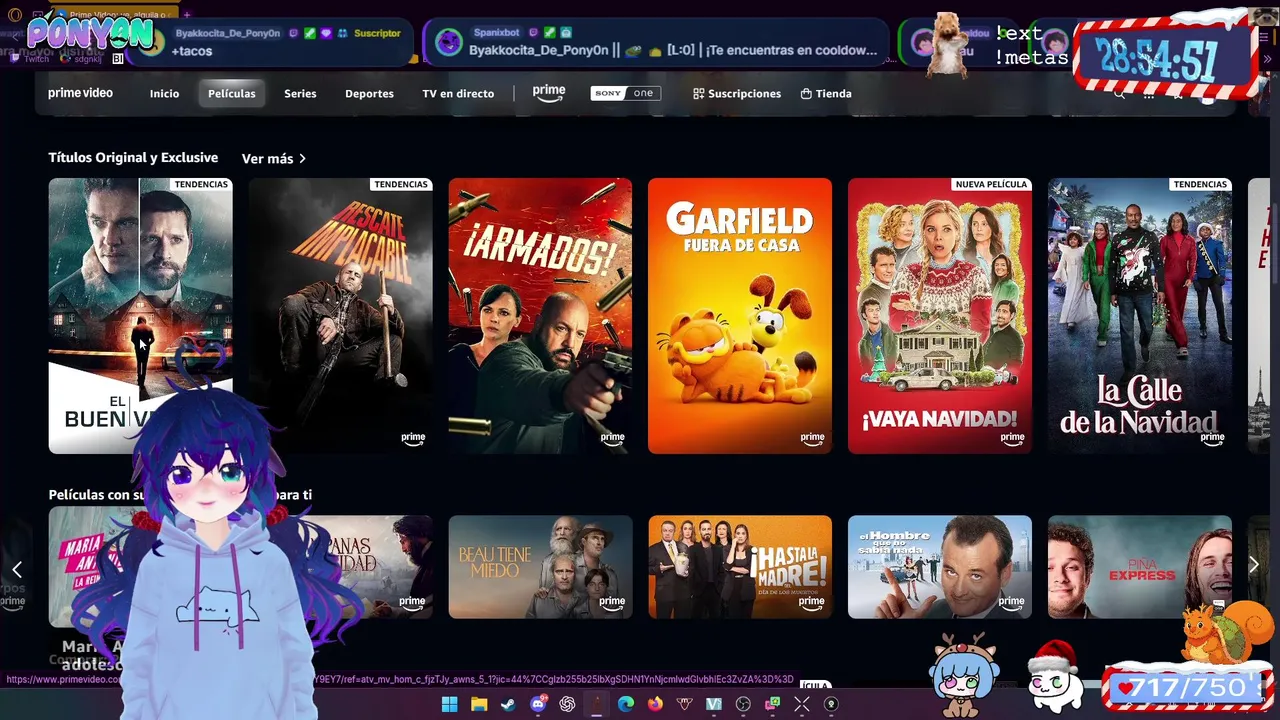Switch to the Series tab

coord(300,93)
